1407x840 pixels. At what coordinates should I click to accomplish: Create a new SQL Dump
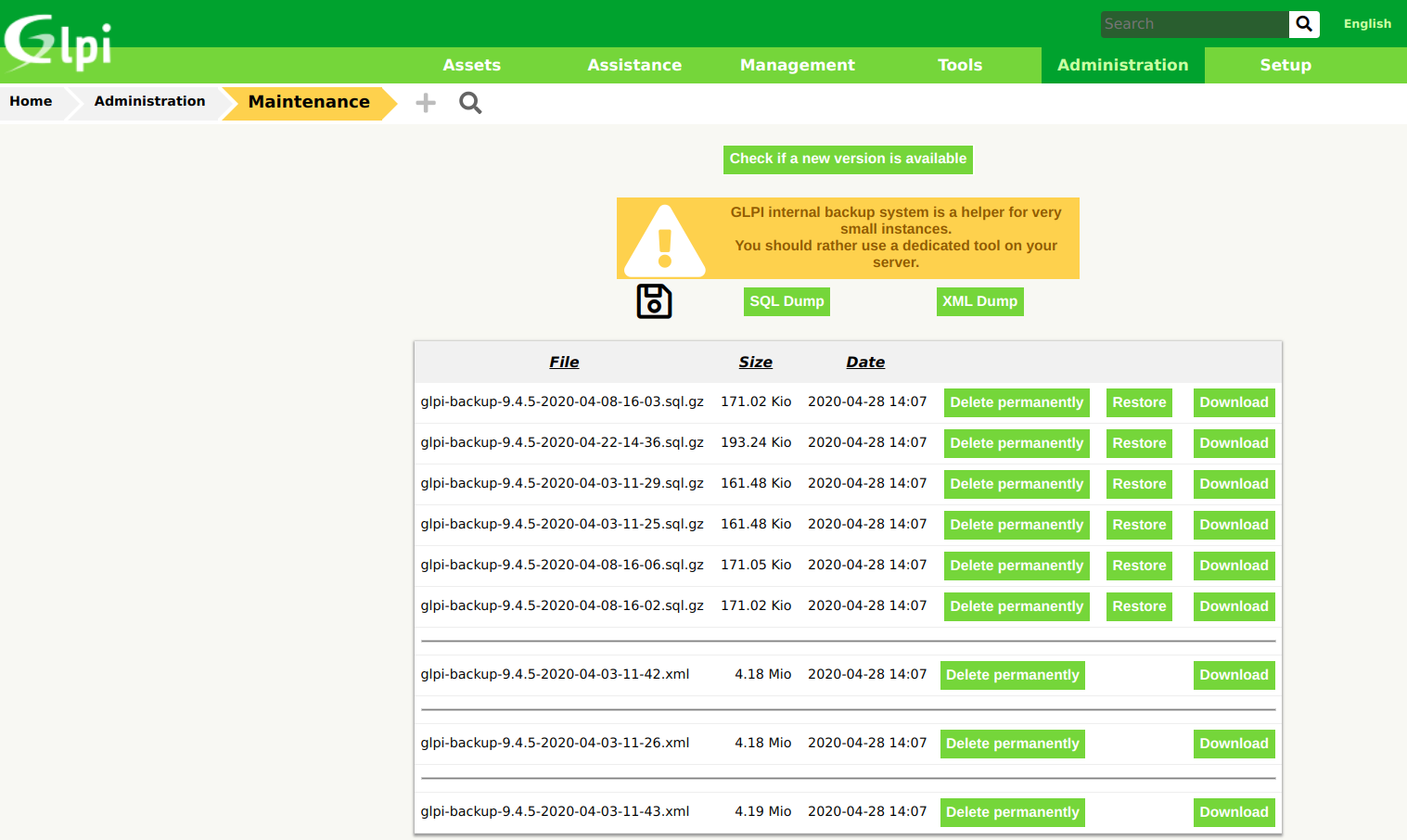point(787,301)
